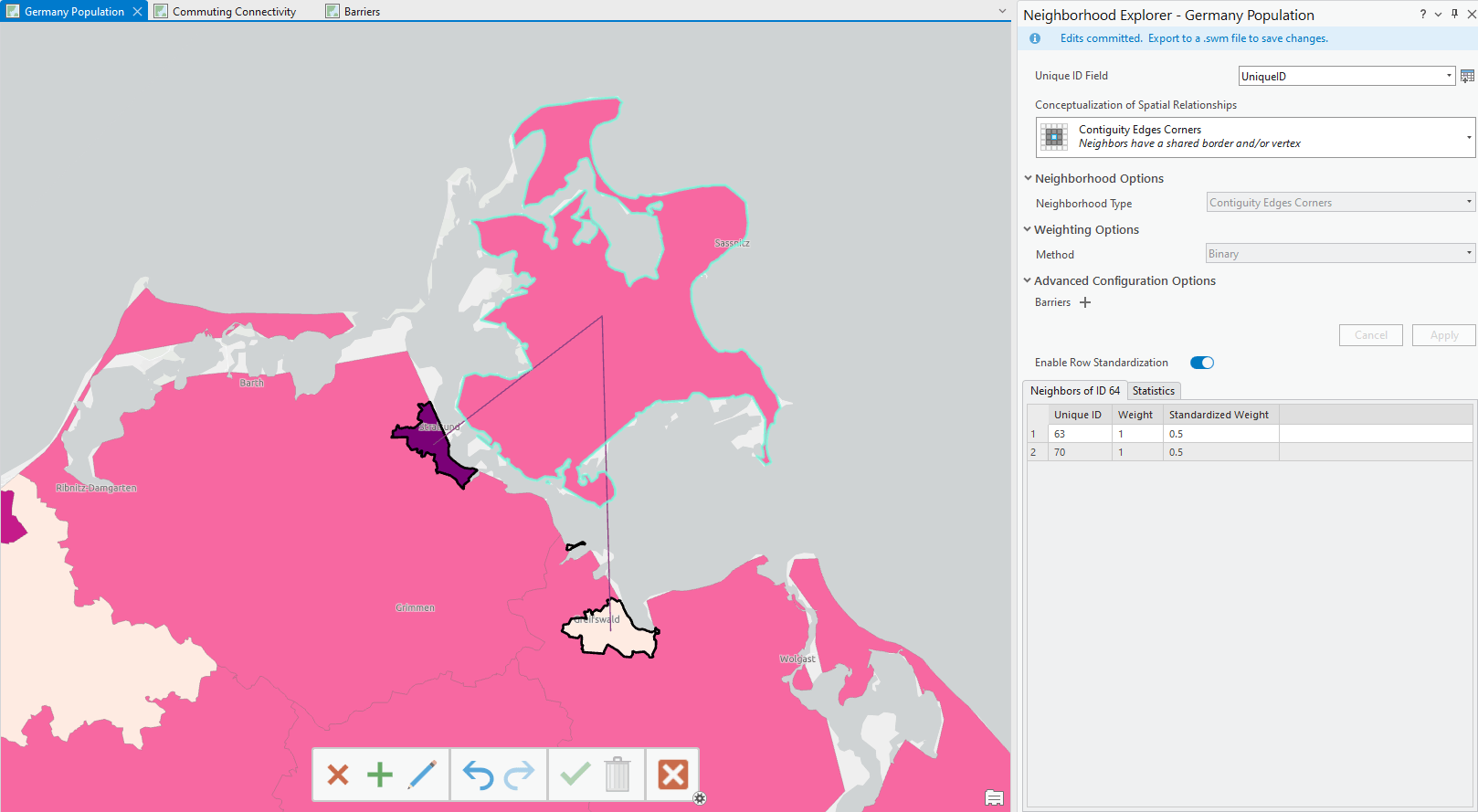Open the Conceptualization of Spatial Relationships dropdown
The image size is (1478, 812).
tap(1469, 138)
